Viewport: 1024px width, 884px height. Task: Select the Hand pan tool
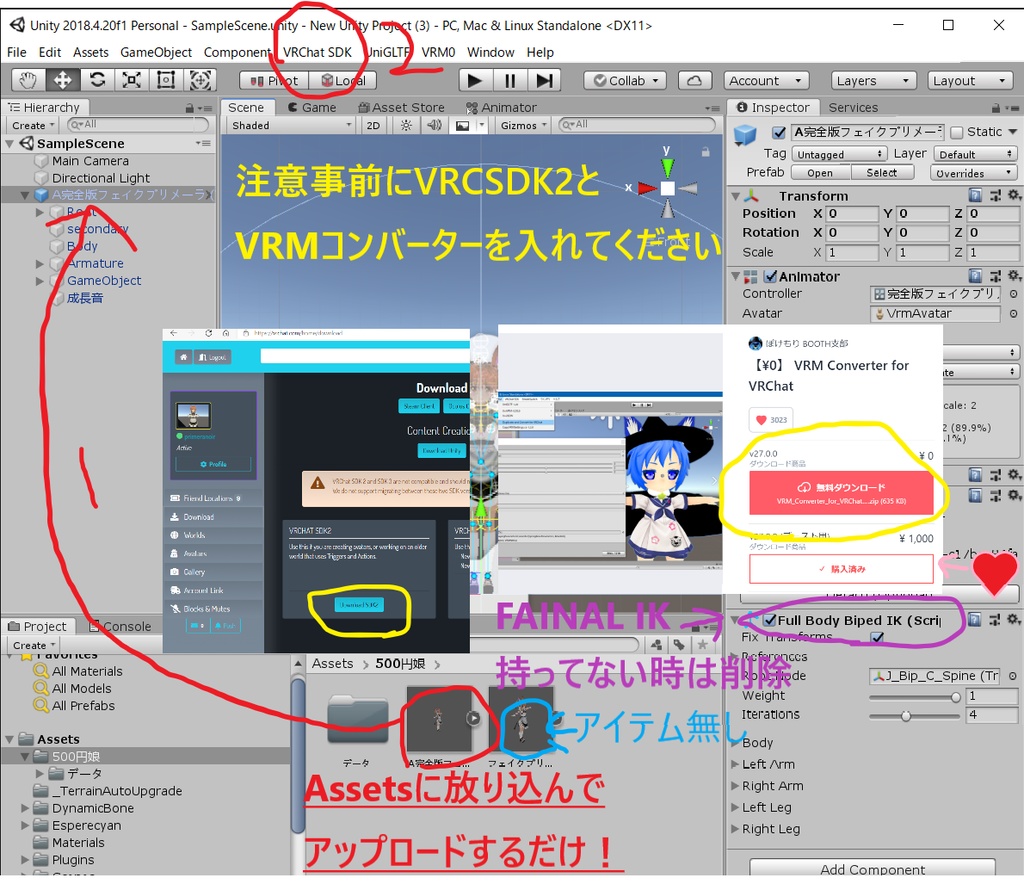click(x=27, y=80)
